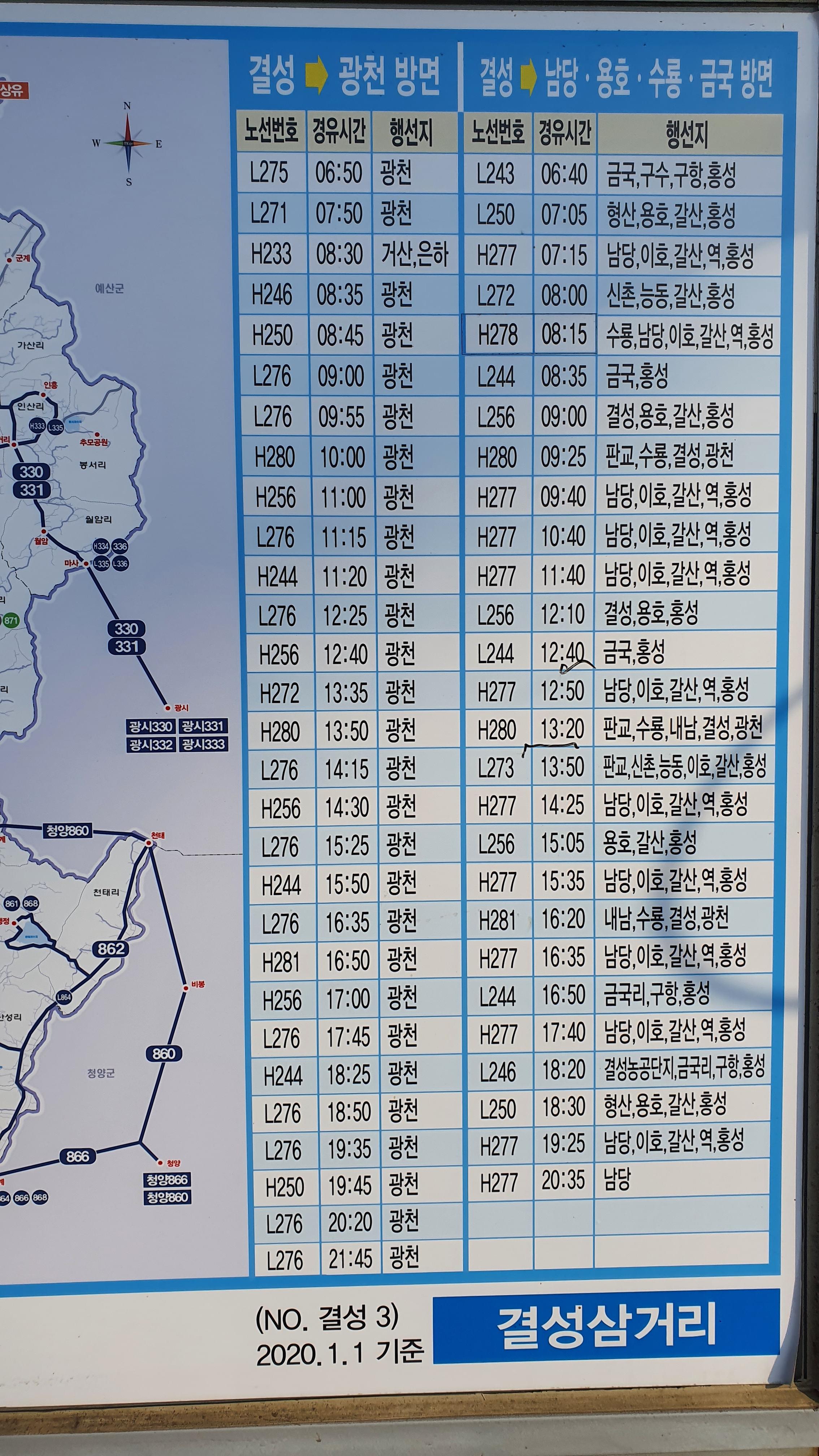819x1456 pixels.
Task: Click the 예산군 region label
Action: coord(109,289)
